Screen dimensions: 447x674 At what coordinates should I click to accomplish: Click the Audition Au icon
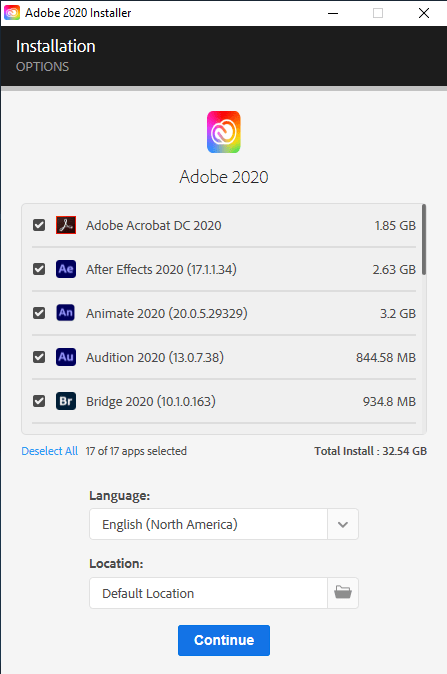[x=66, y=357]
